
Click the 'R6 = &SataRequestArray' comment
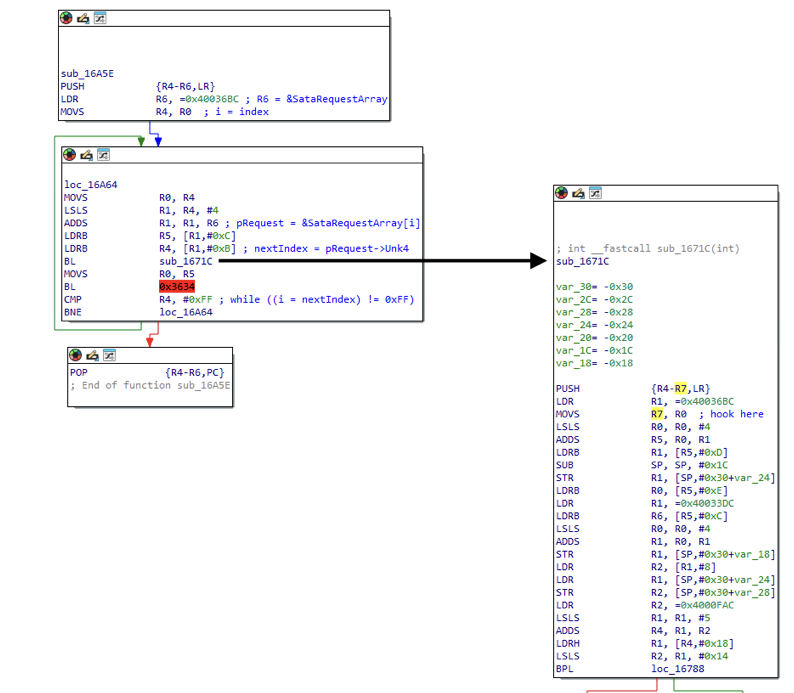[322, 99]
